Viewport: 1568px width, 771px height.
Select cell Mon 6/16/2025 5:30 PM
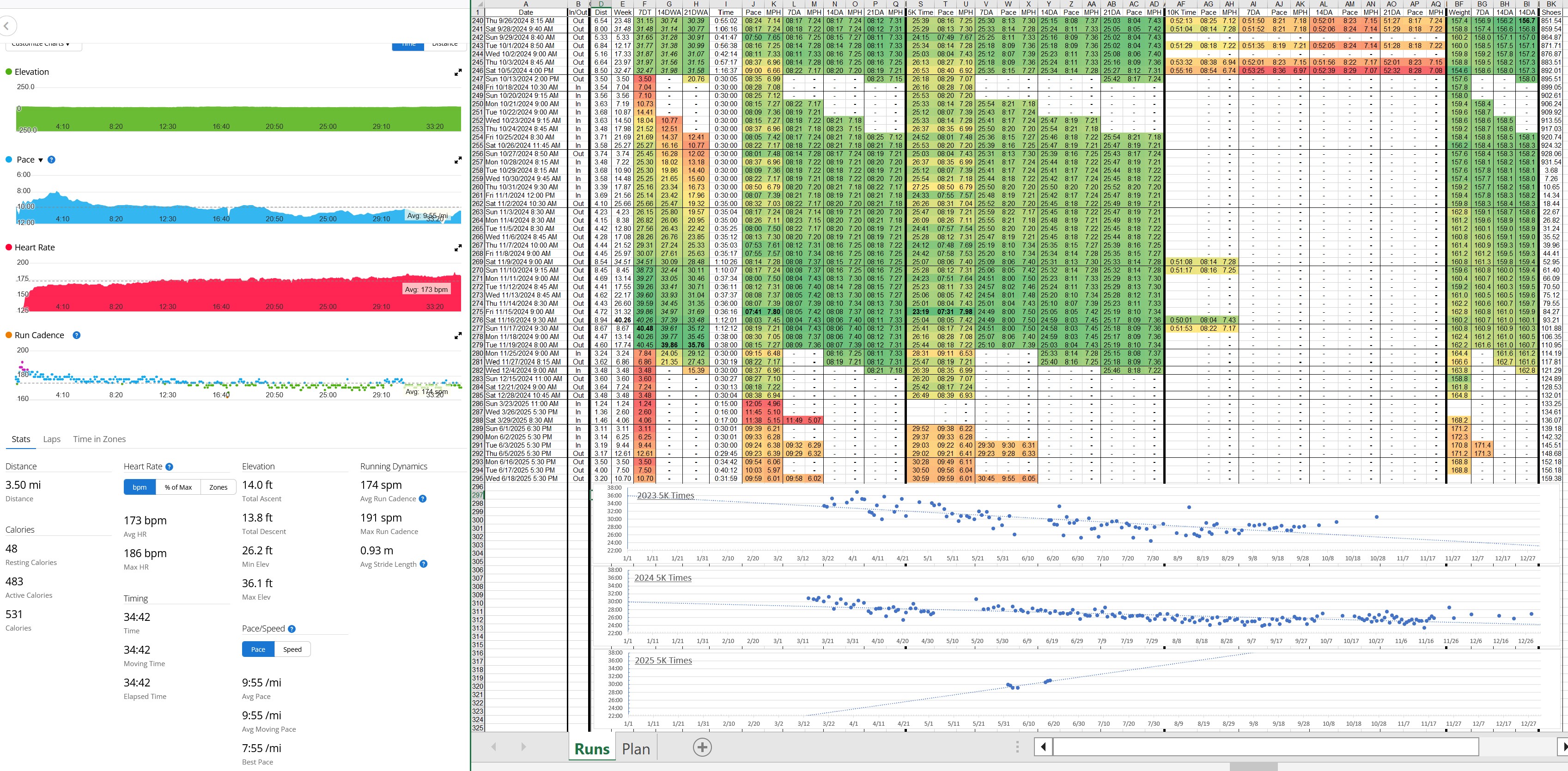coord(525,462)
